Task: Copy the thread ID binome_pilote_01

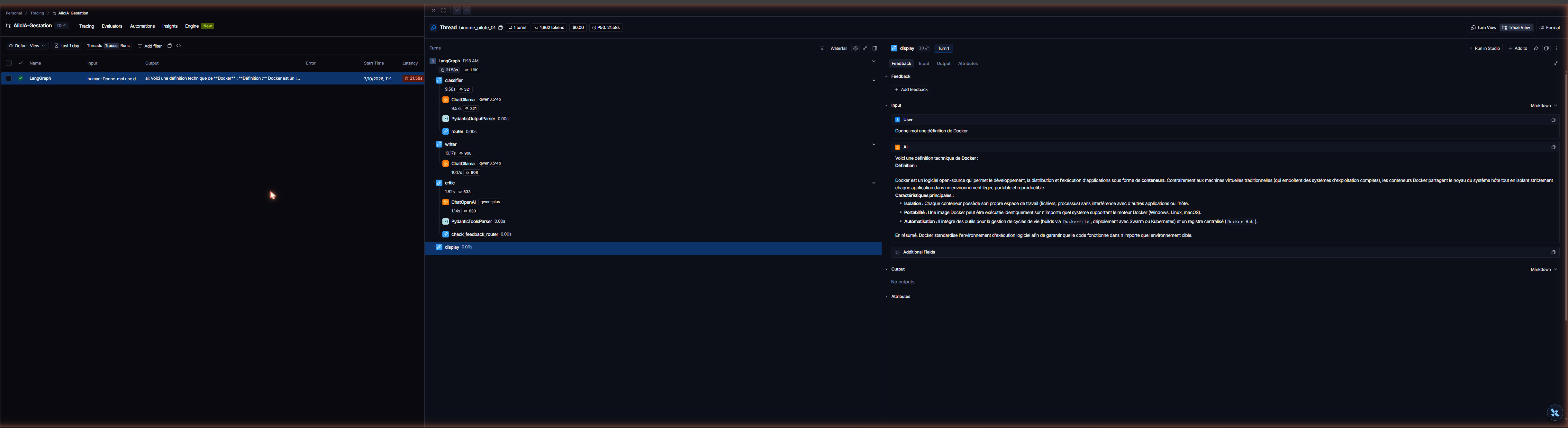Action: (500, 27)
